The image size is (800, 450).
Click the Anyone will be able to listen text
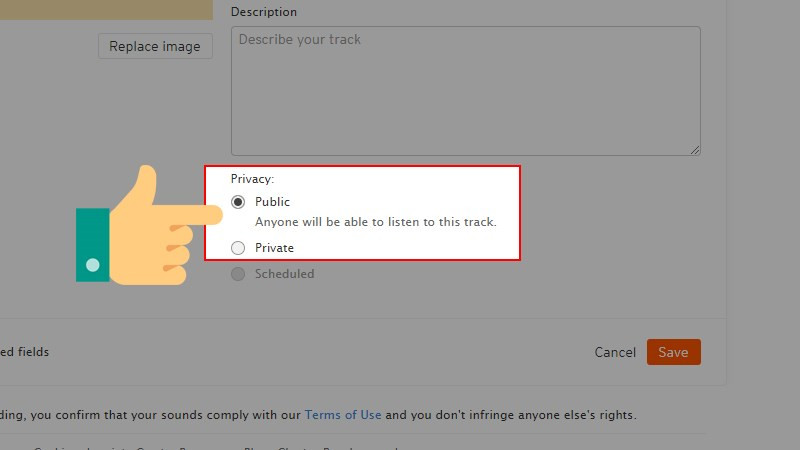(376, 222)
